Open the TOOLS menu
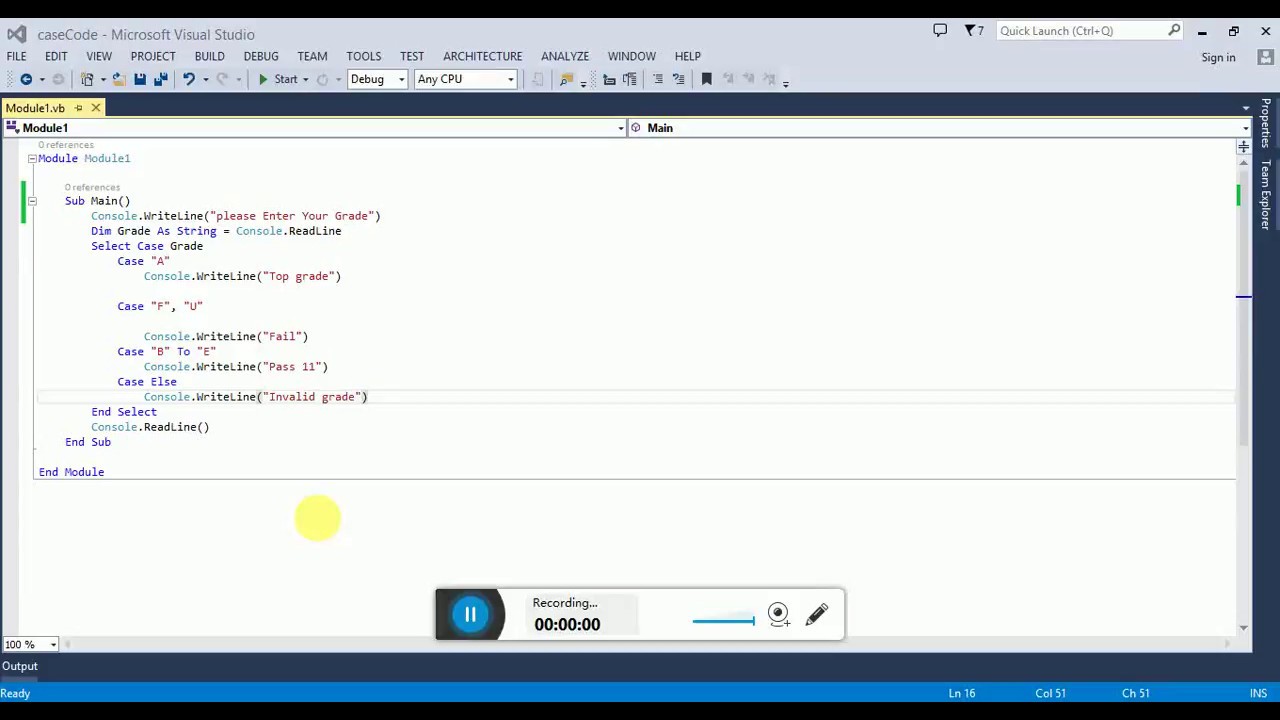This screenshot has height=720, width=1280. (x=364, y=56)
